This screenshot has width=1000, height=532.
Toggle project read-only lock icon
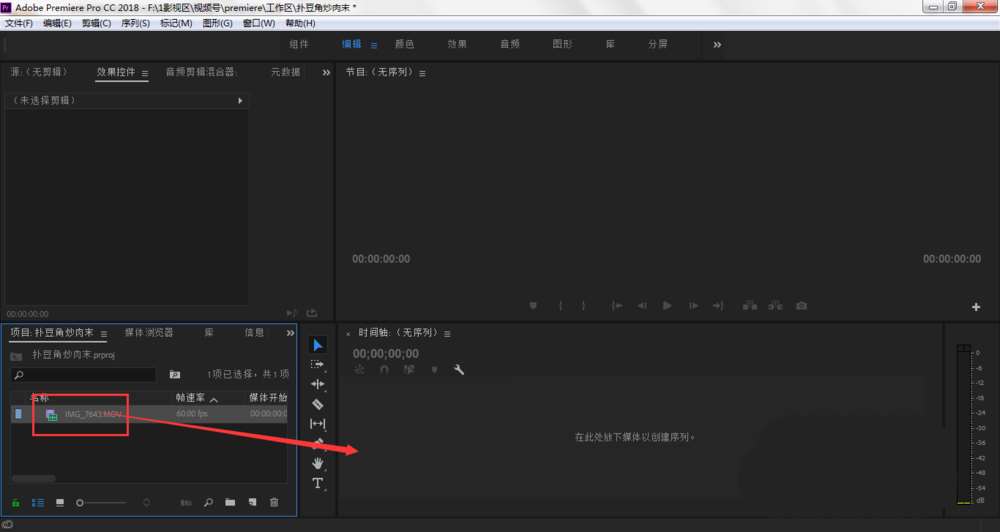point(16,502)
